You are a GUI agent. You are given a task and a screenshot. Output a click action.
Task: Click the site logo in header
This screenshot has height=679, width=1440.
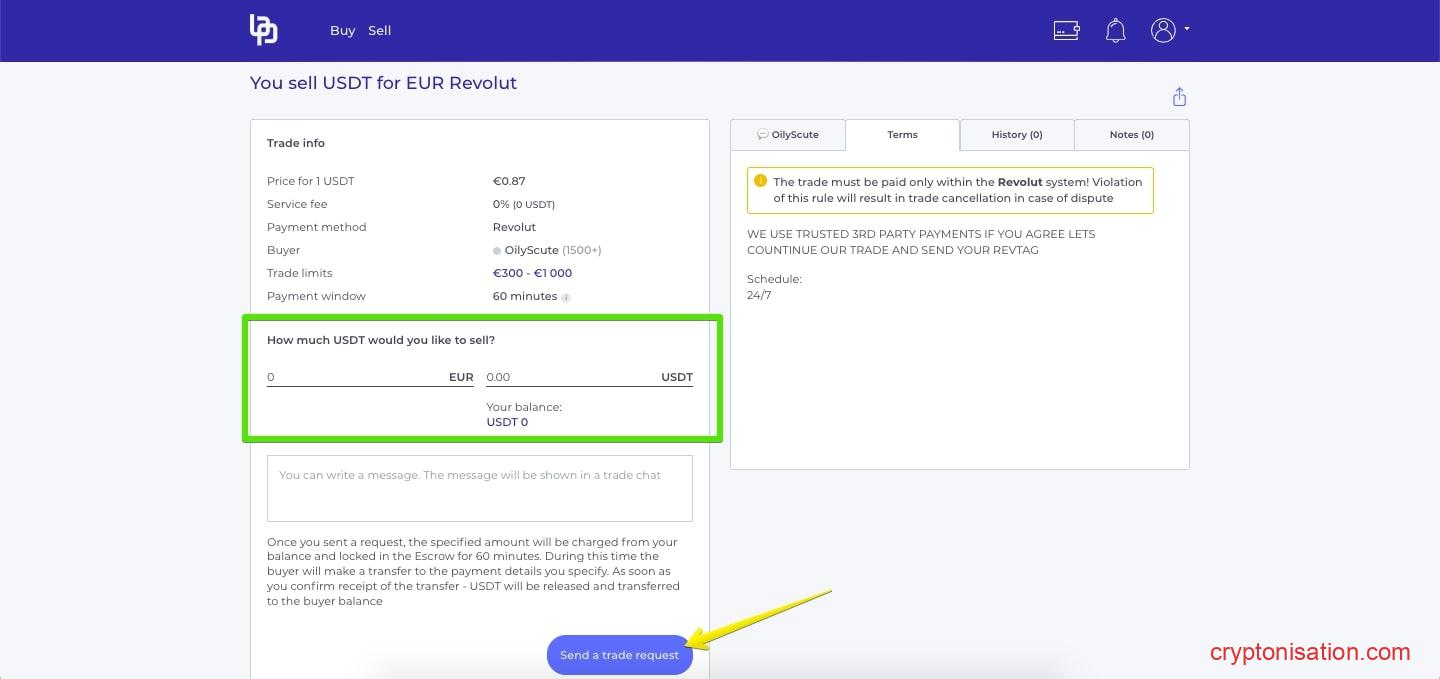pos(263,30)
